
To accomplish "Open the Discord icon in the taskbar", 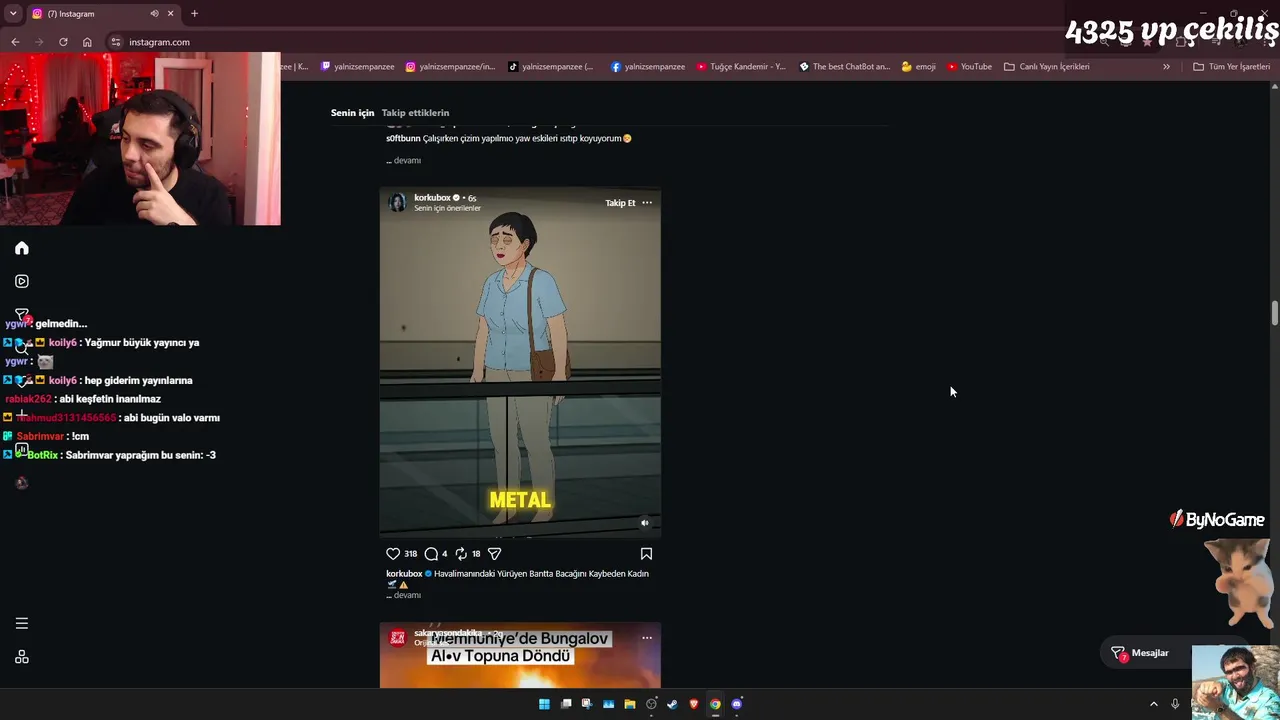I will pos(737,704).
